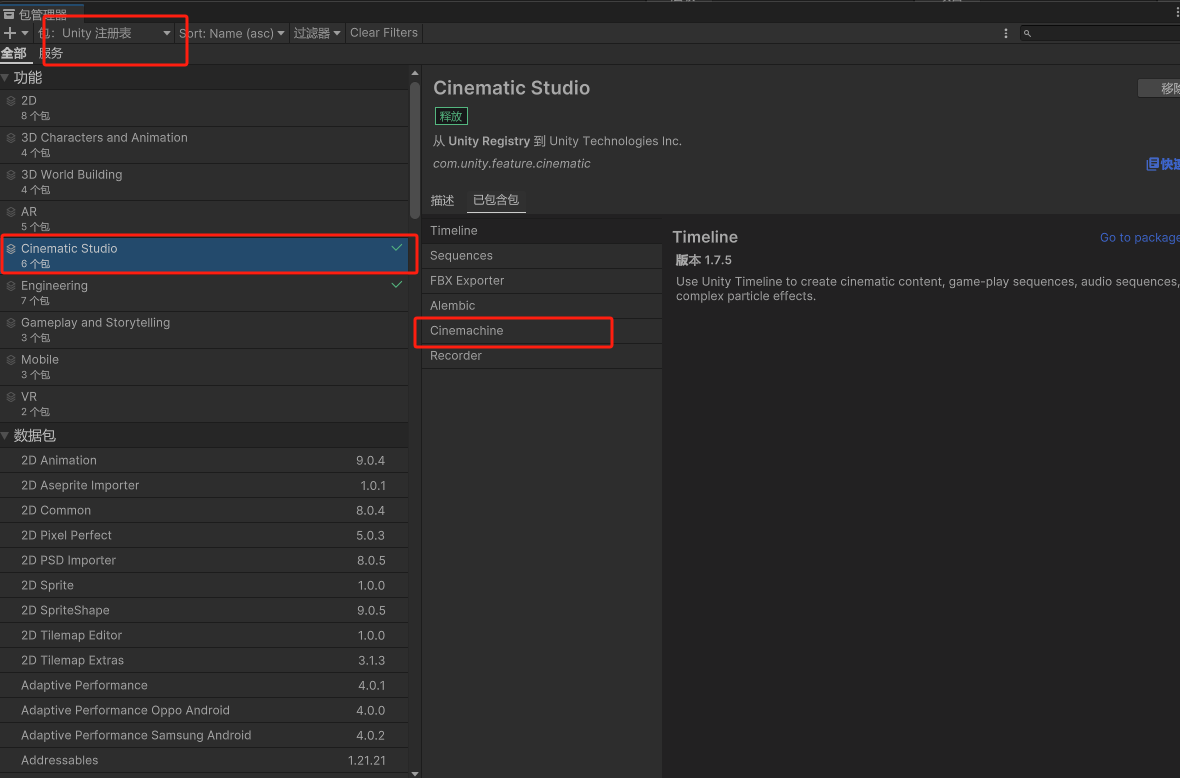Select the 2D Sprite package

[x=205, y=585]
